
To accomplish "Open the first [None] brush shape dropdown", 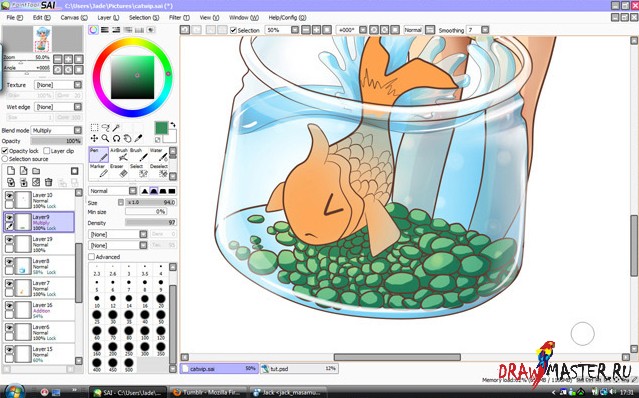I will pyautogui.click(x=117, y=234).
